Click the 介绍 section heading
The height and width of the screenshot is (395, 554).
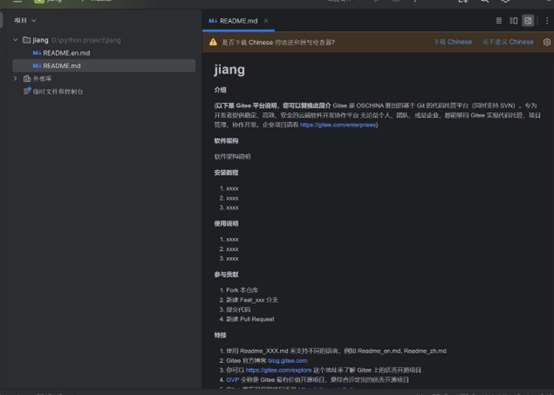pyautogui.click(x=220, y=90)
